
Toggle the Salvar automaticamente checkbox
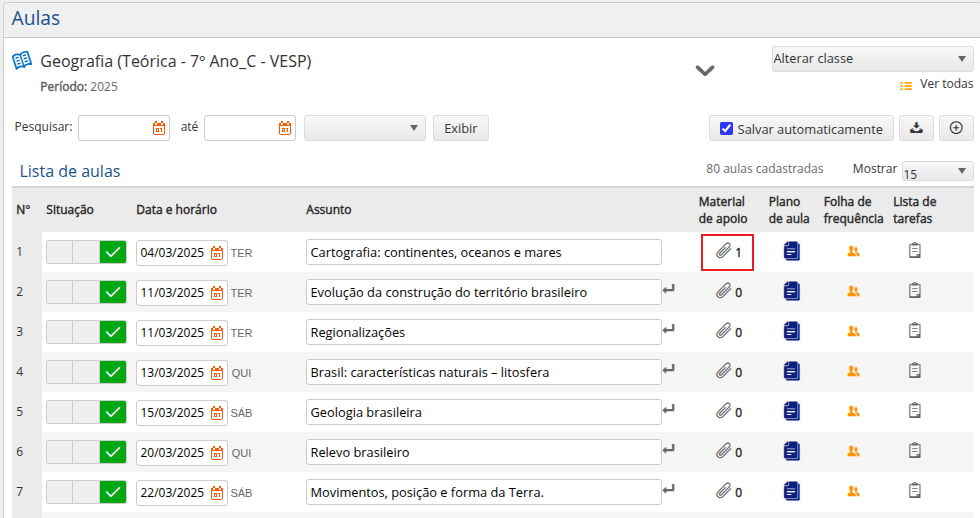pyautogui.click(x=727, y=129)
